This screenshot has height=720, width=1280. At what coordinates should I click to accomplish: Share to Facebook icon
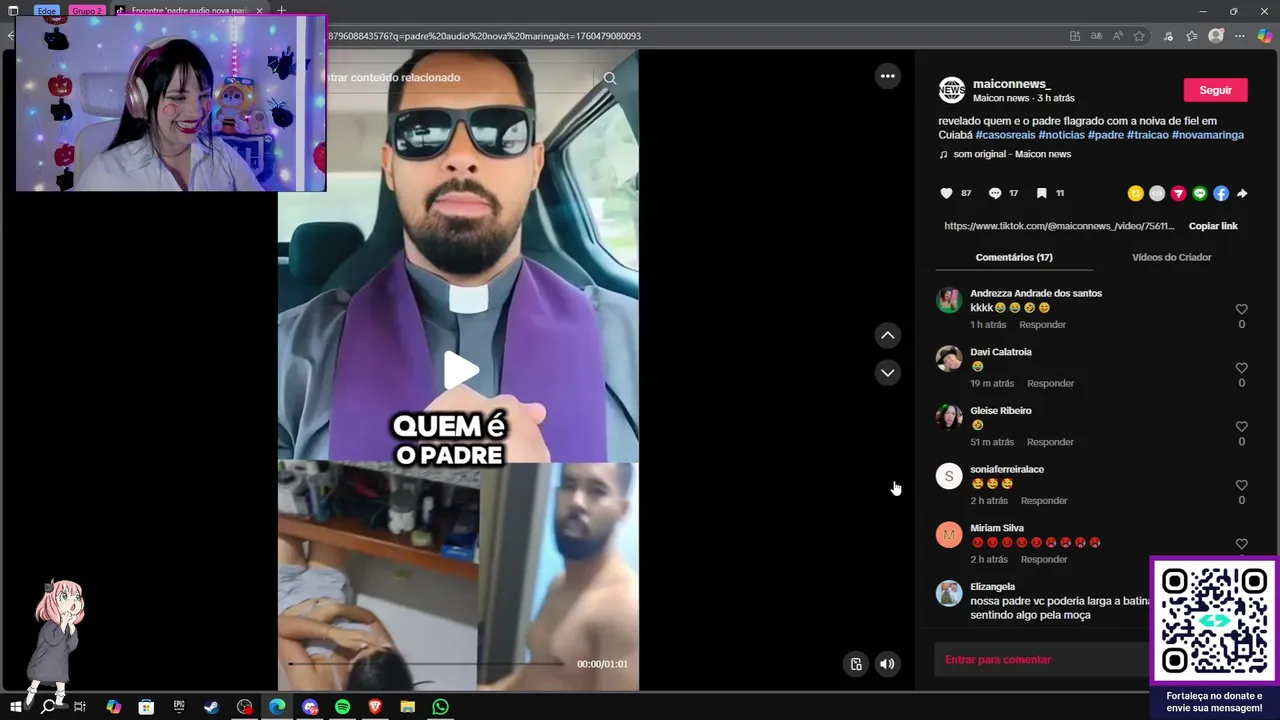[x=1221, y=193]
